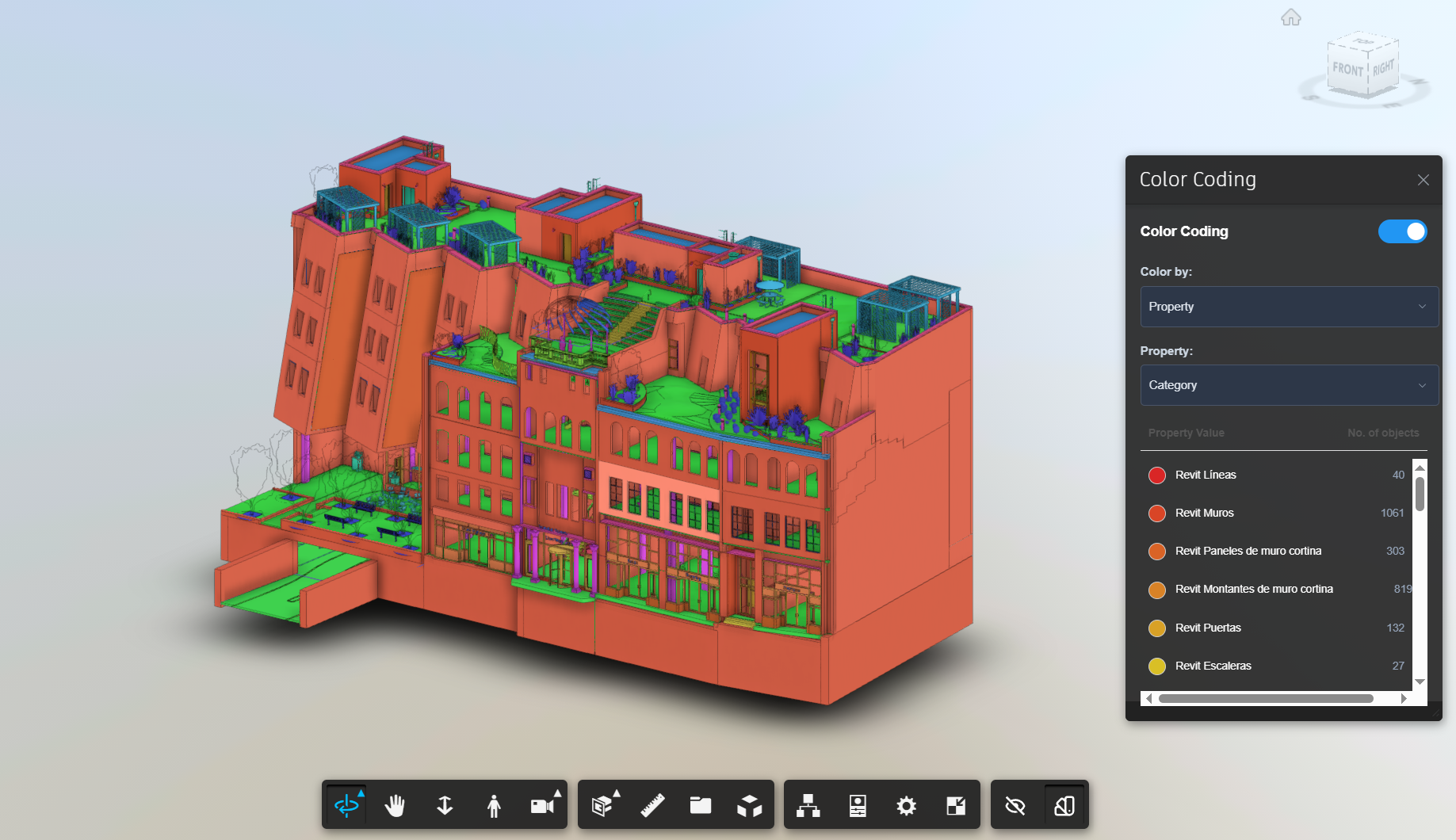
Task: Click Revit Paneles de muro cortina swatch
Action: coord(1157,552)
